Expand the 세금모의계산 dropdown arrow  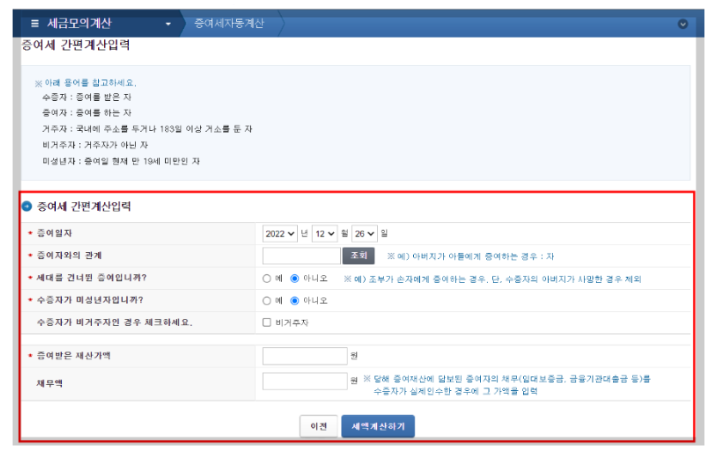tap(168, 24)
